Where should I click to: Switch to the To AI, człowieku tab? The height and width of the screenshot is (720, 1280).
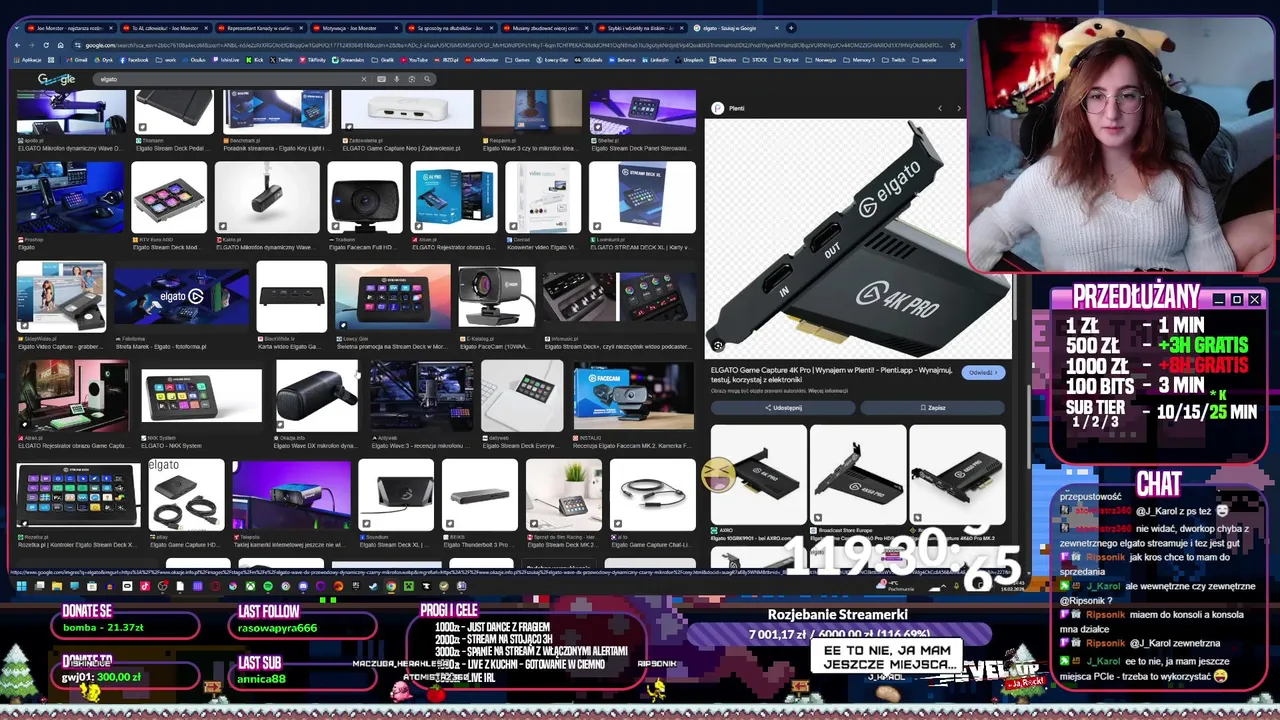point(166,28)
